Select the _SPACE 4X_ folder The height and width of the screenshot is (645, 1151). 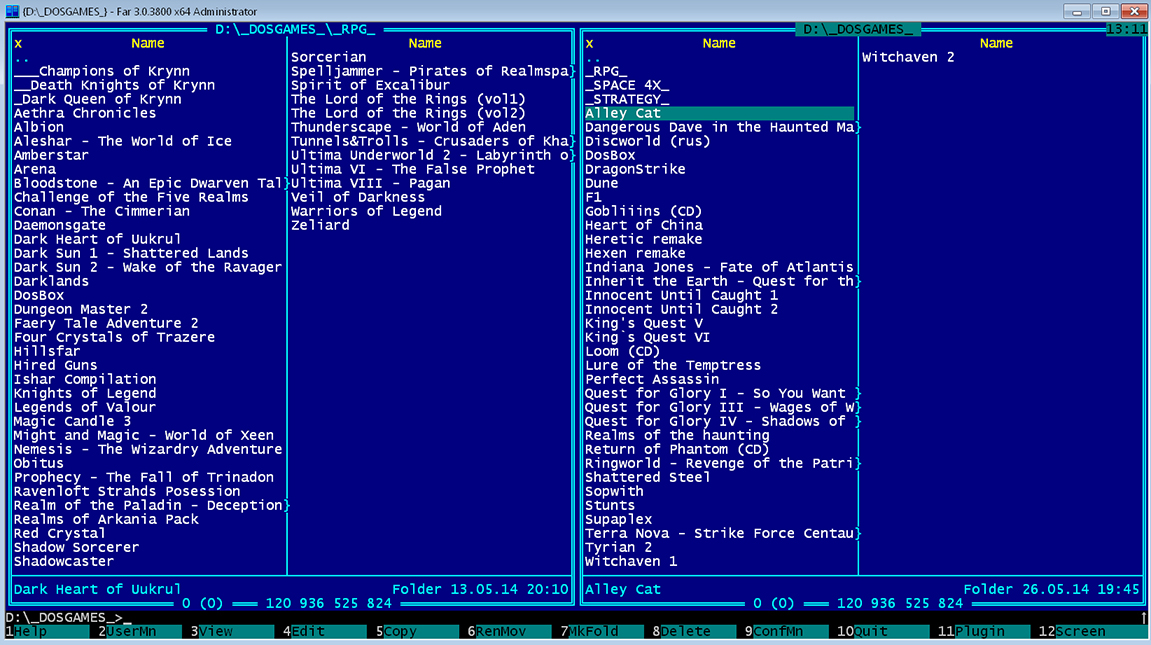point(627,85)
